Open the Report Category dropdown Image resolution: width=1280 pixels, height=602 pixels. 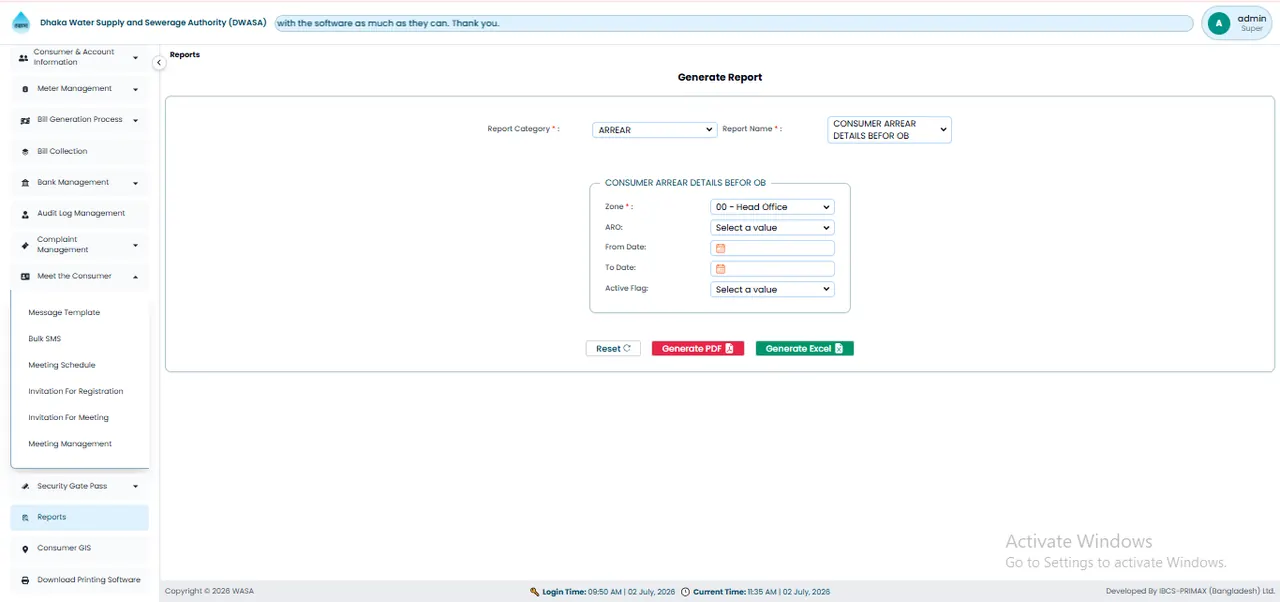[654, 130]
